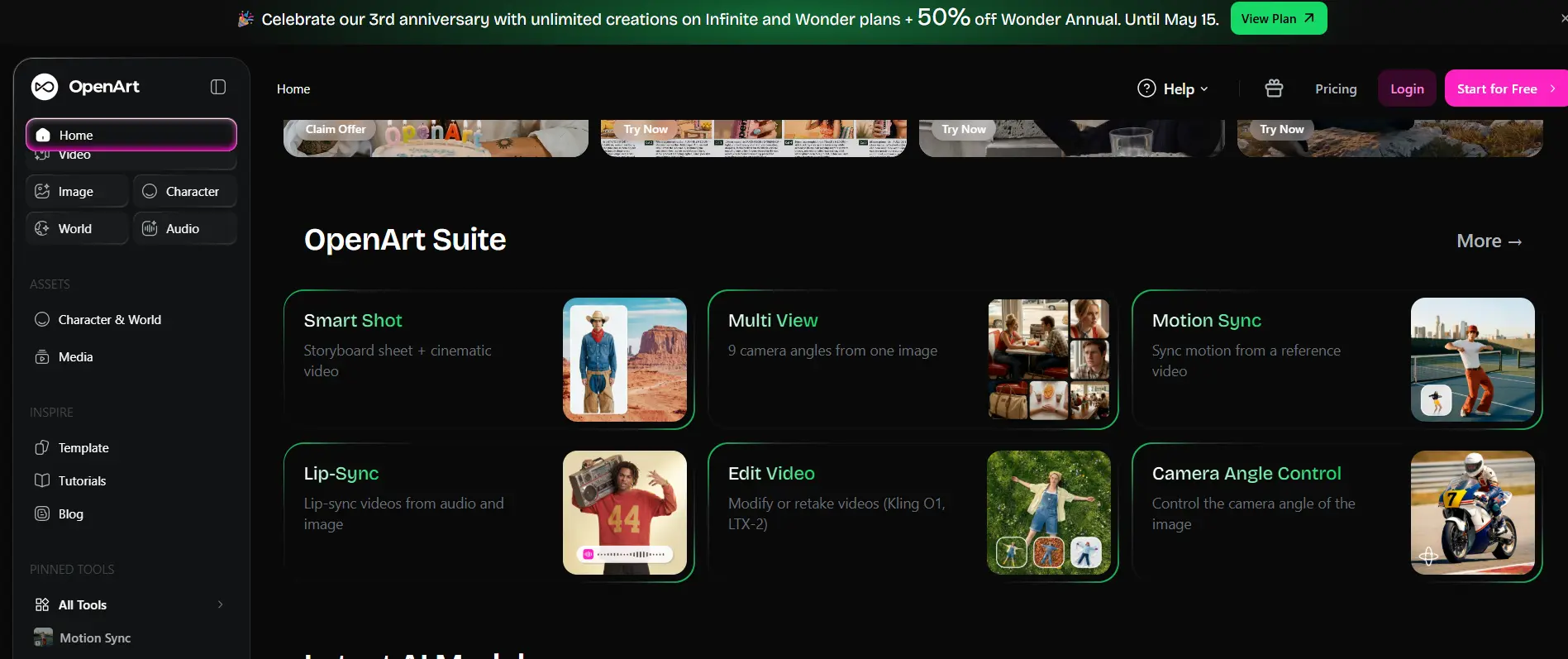Click the Start for Free button
The width and height of the screenshot is (1568, 659).
pyautogui.click(x=1506, y=88)
